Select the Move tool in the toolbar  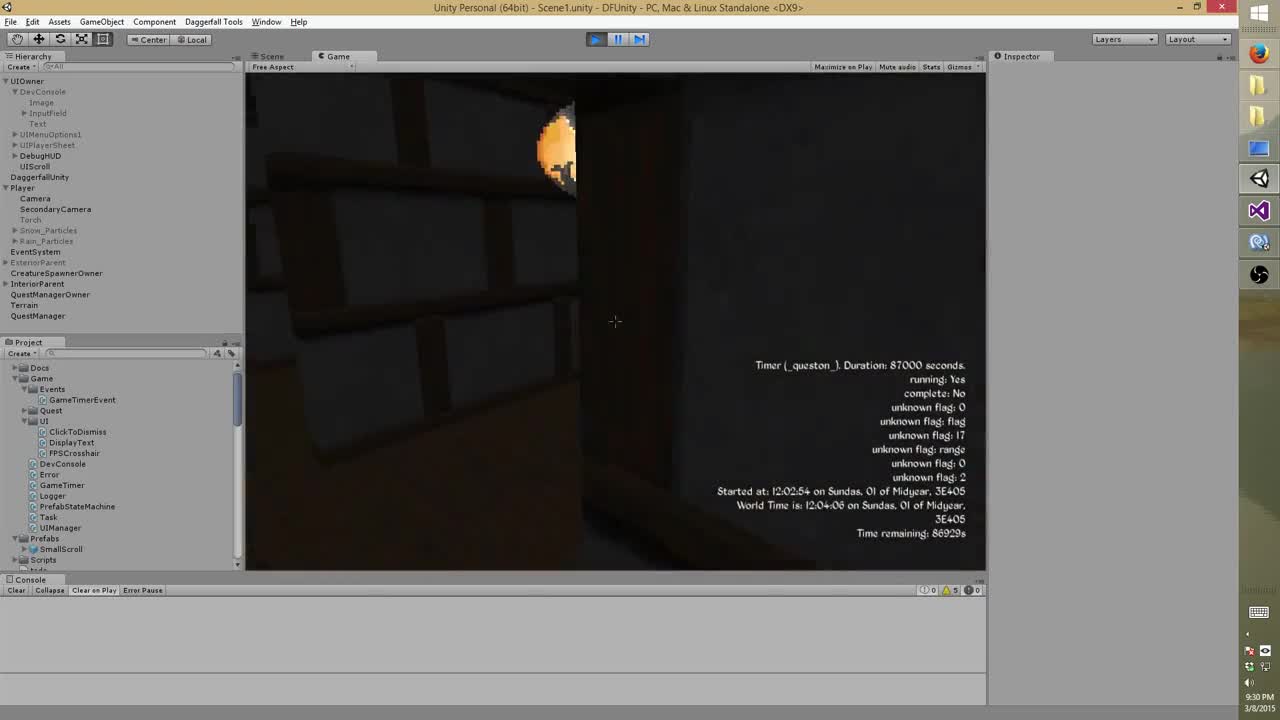[38, 39]
